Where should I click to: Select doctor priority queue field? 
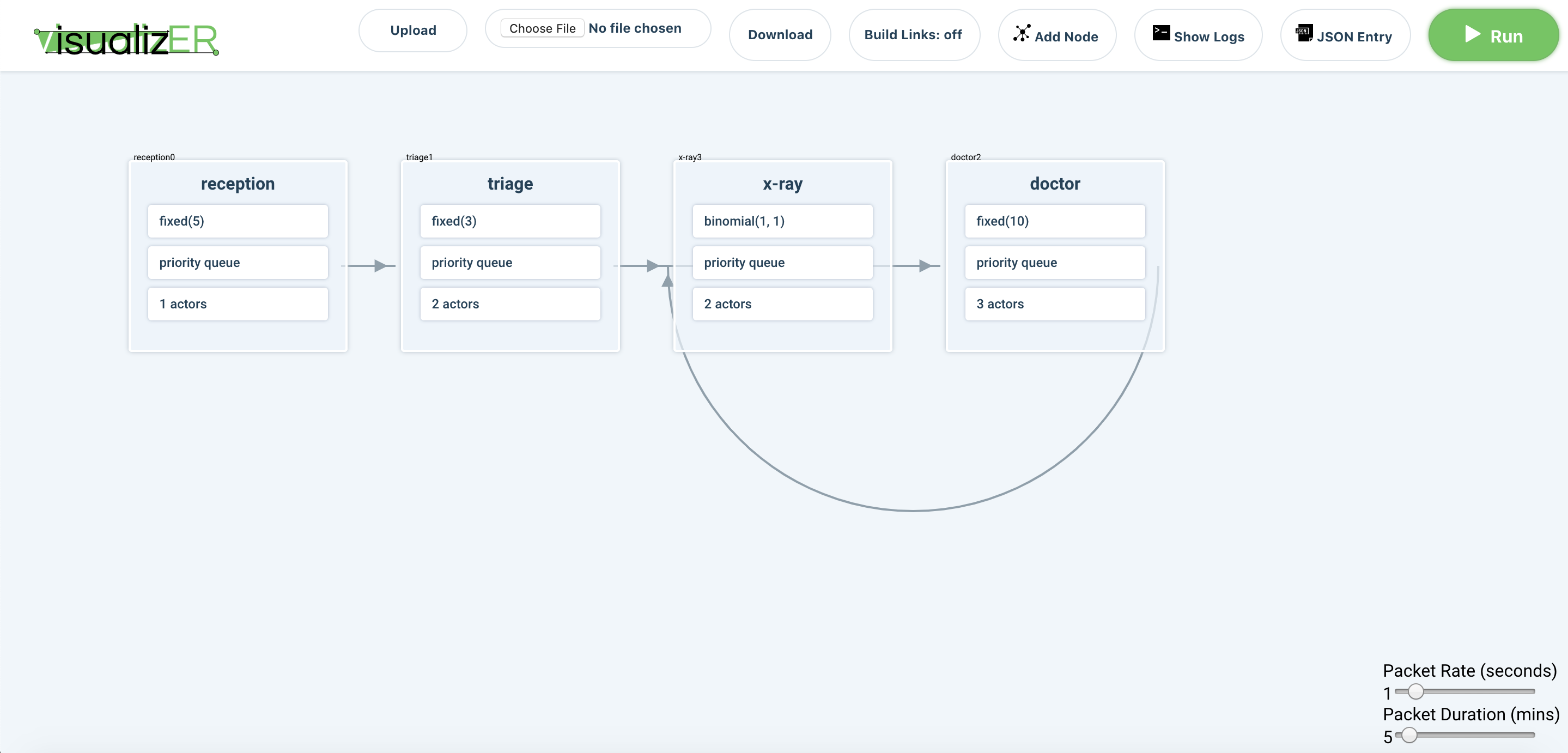point(1054,263)
